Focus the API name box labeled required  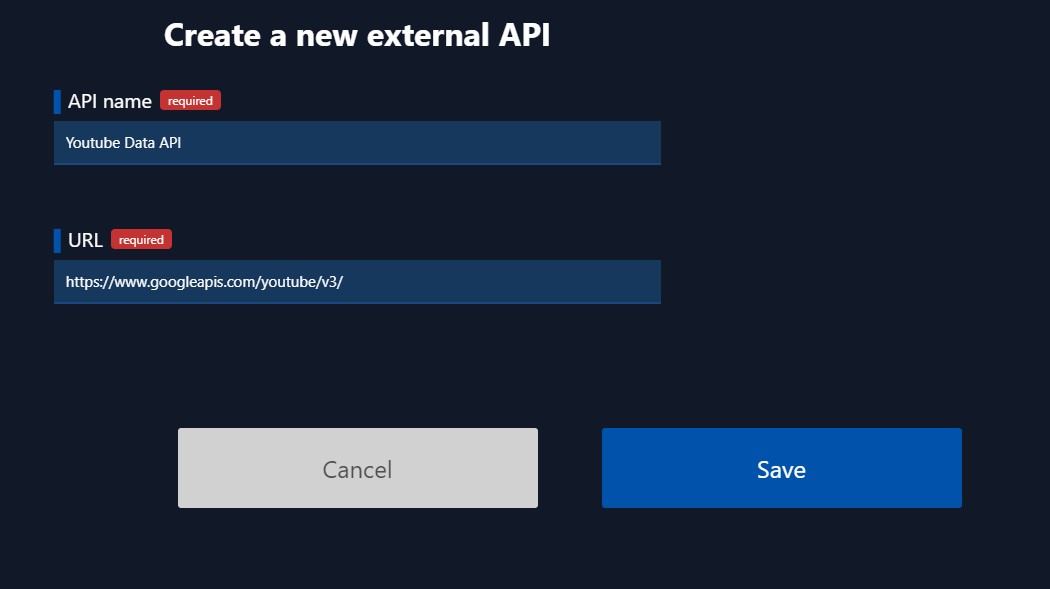tap(357, 142)
